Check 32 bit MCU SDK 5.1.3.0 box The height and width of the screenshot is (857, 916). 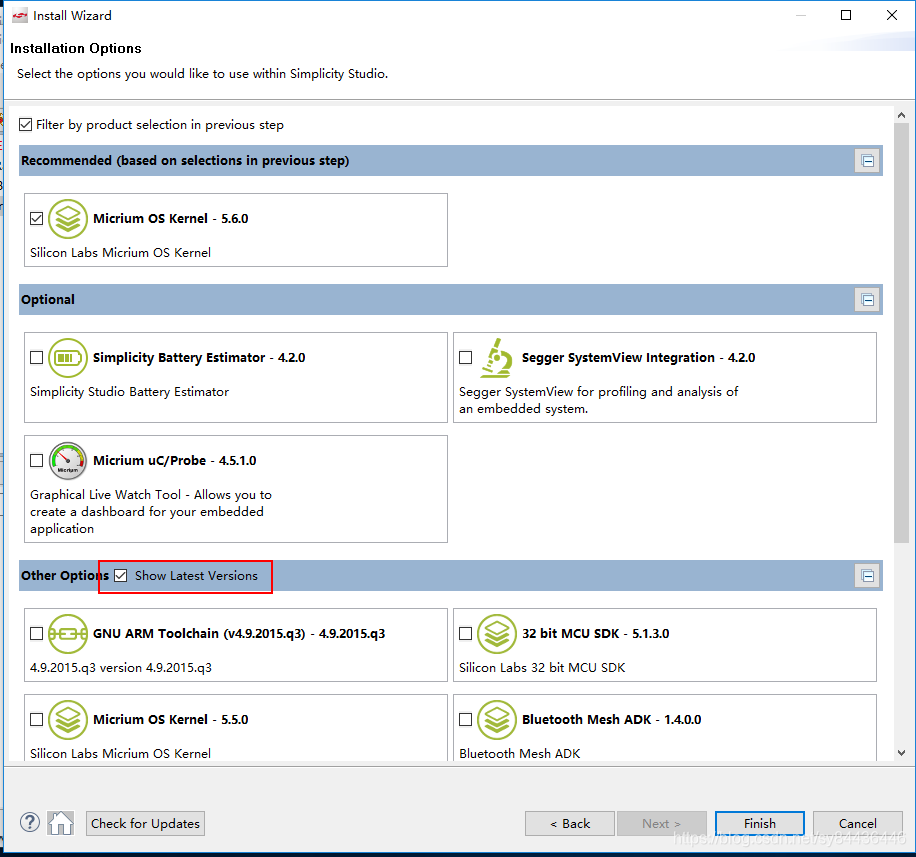465,633
